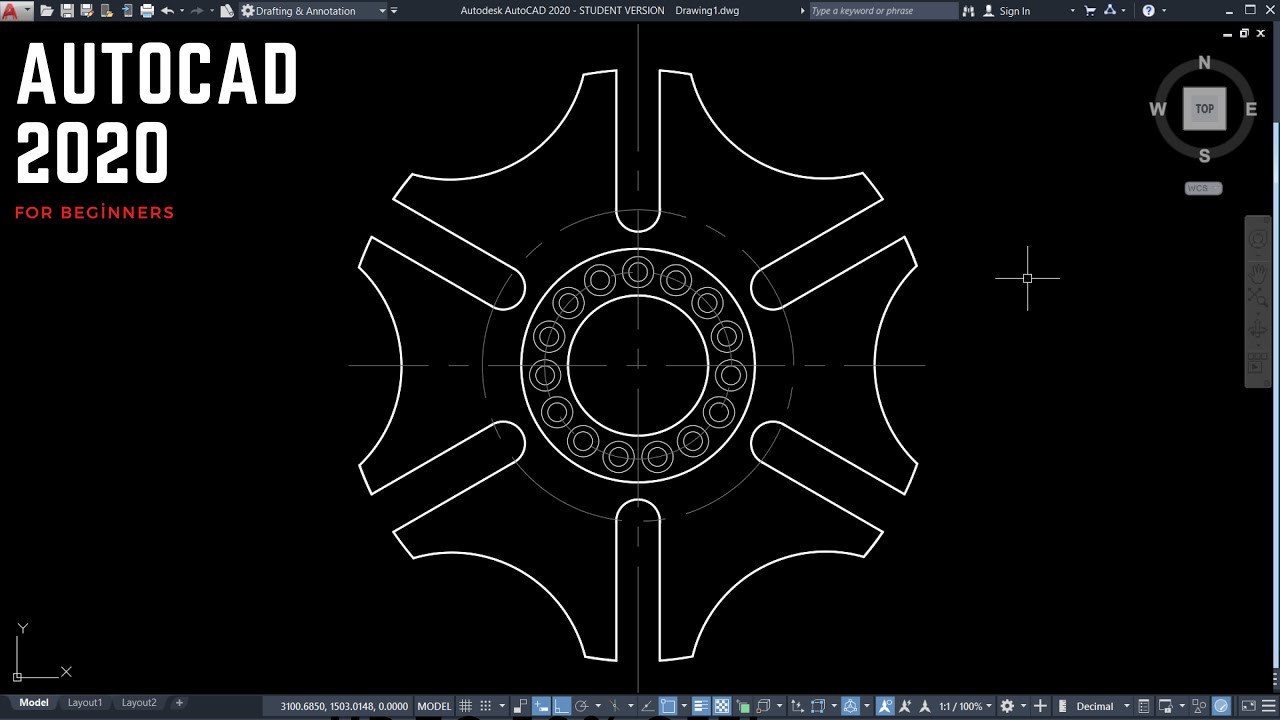Image resolution: width=1280 pixels, height=720 pixels.
Task: Open Object Snap settings dropdown arrow
Action: click(x=684, y=706)
